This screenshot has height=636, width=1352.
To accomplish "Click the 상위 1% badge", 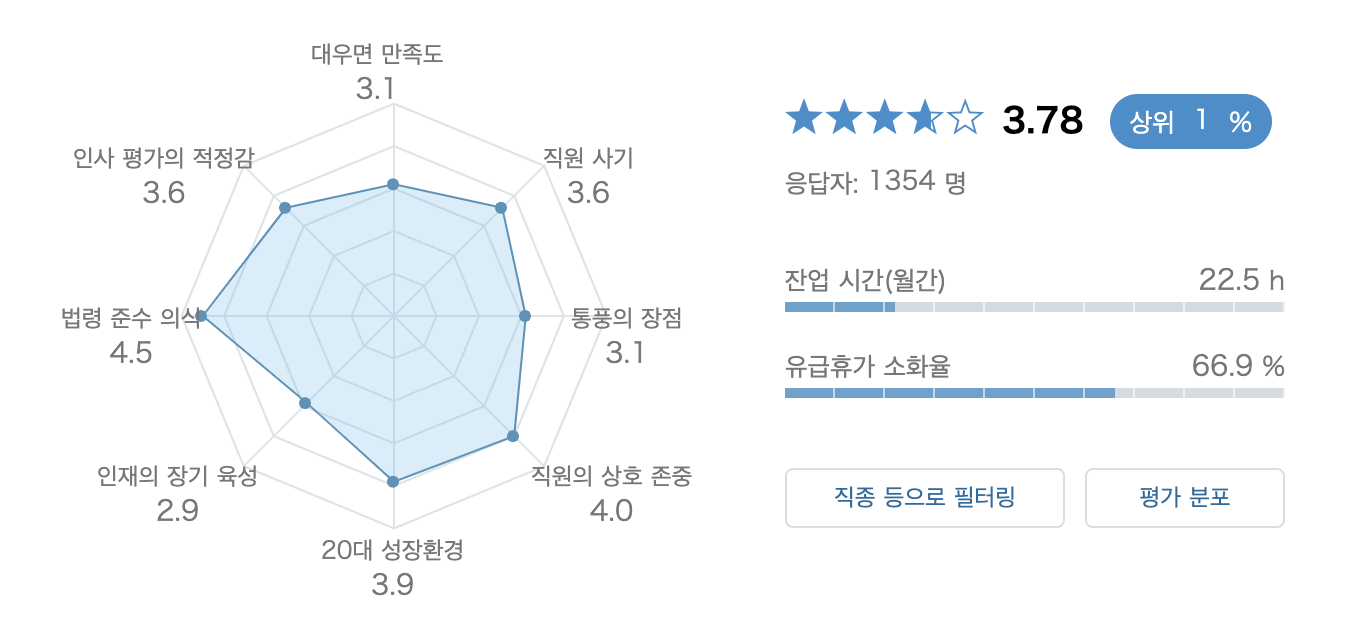I will pos(1190,122).
